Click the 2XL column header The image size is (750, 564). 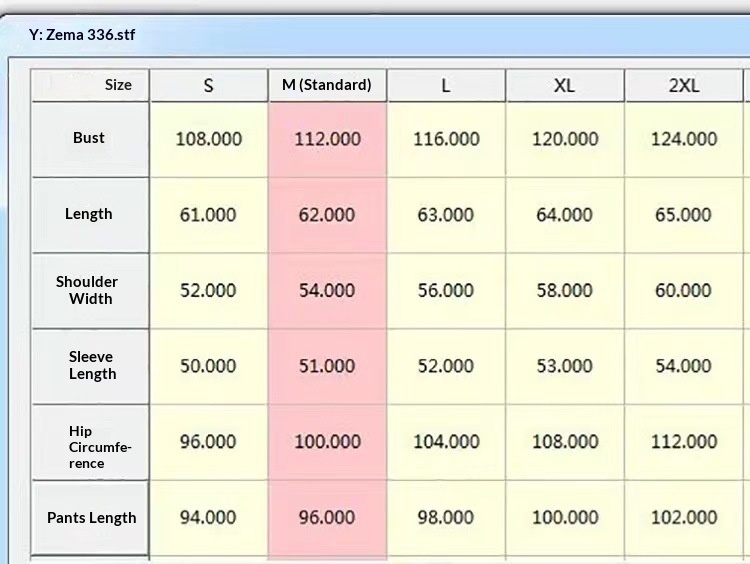pyautogui.click(x=684, y=86)
